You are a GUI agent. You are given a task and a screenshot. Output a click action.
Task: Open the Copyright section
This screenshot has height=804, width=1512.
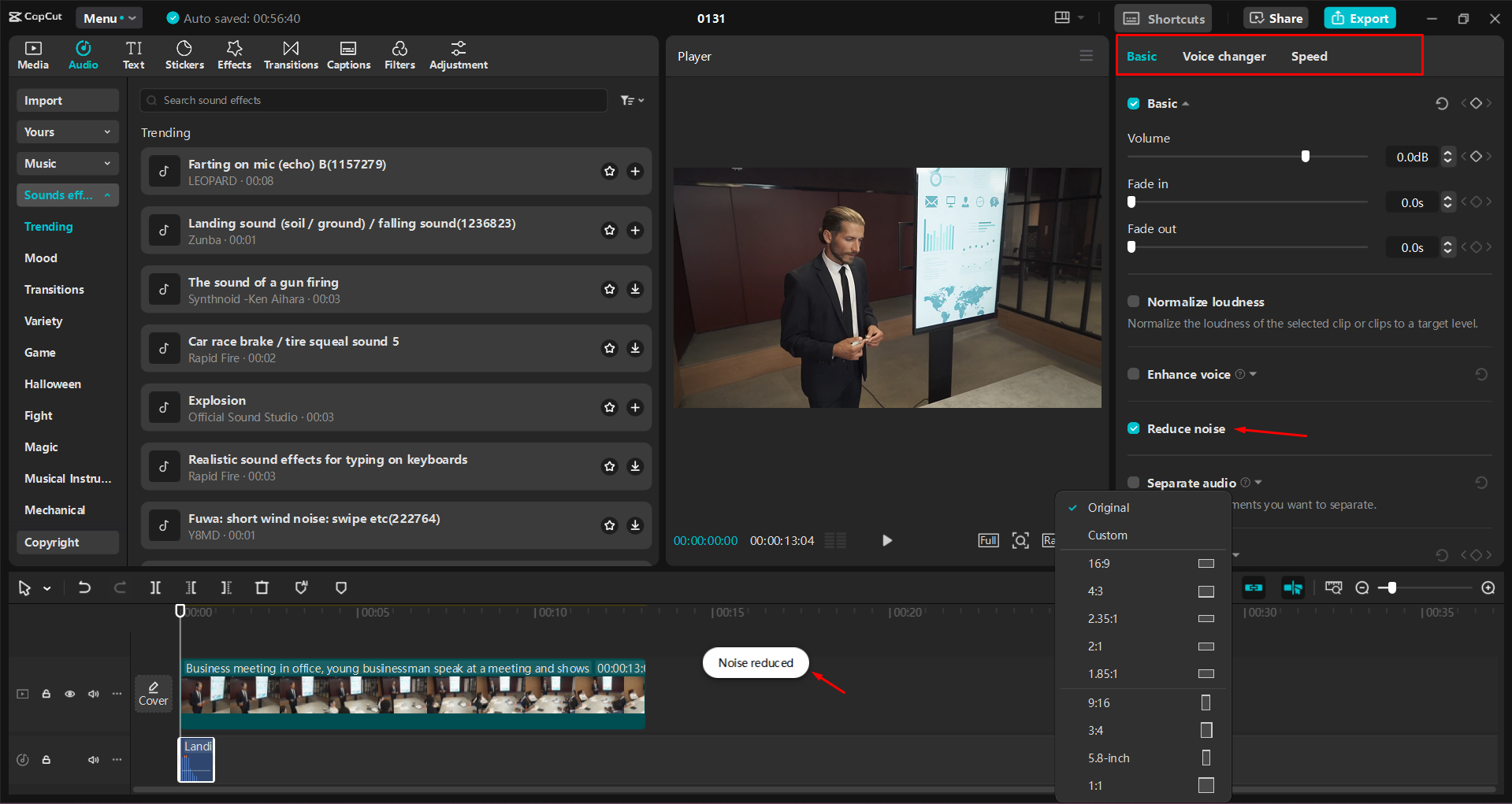click(x=67, y=542)
